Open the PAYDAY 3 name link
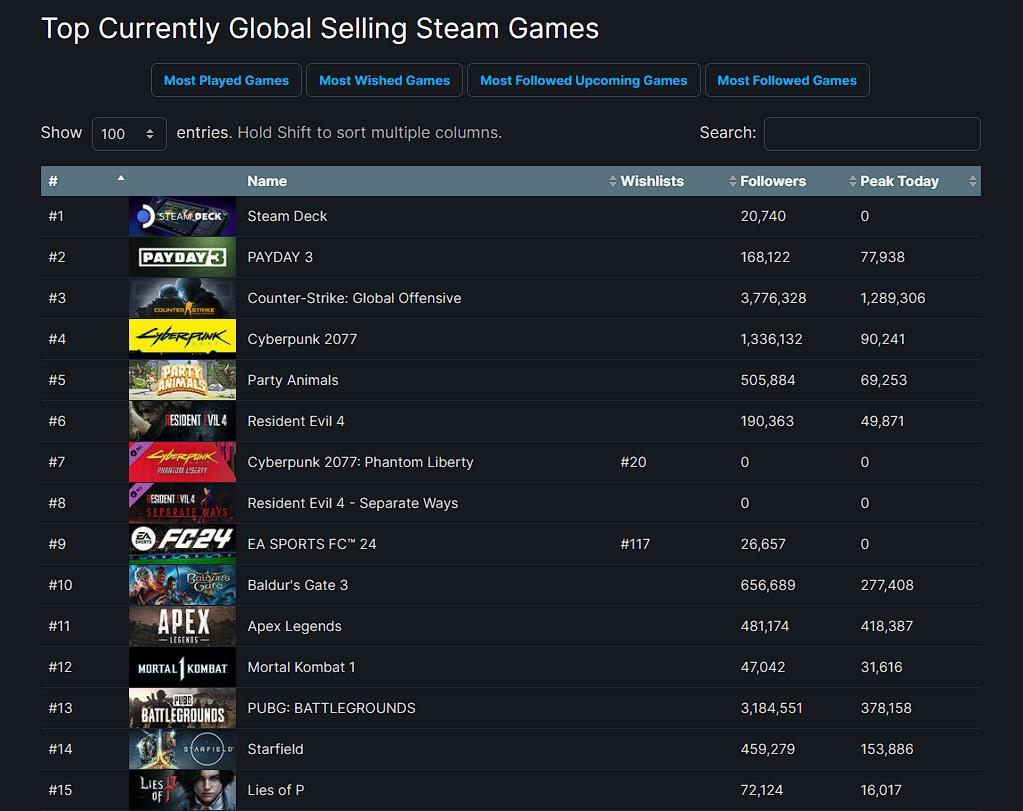 point(280,257)
